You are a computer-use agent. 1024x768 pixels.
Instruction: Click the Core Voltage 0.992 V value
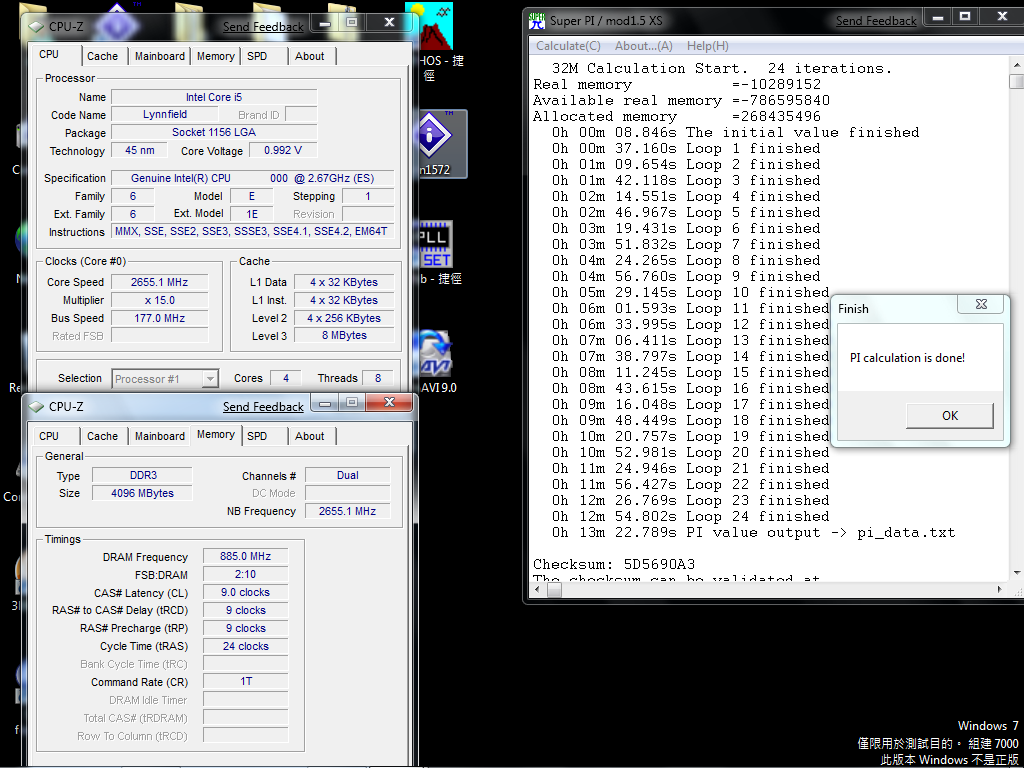(x=283, y=150)
